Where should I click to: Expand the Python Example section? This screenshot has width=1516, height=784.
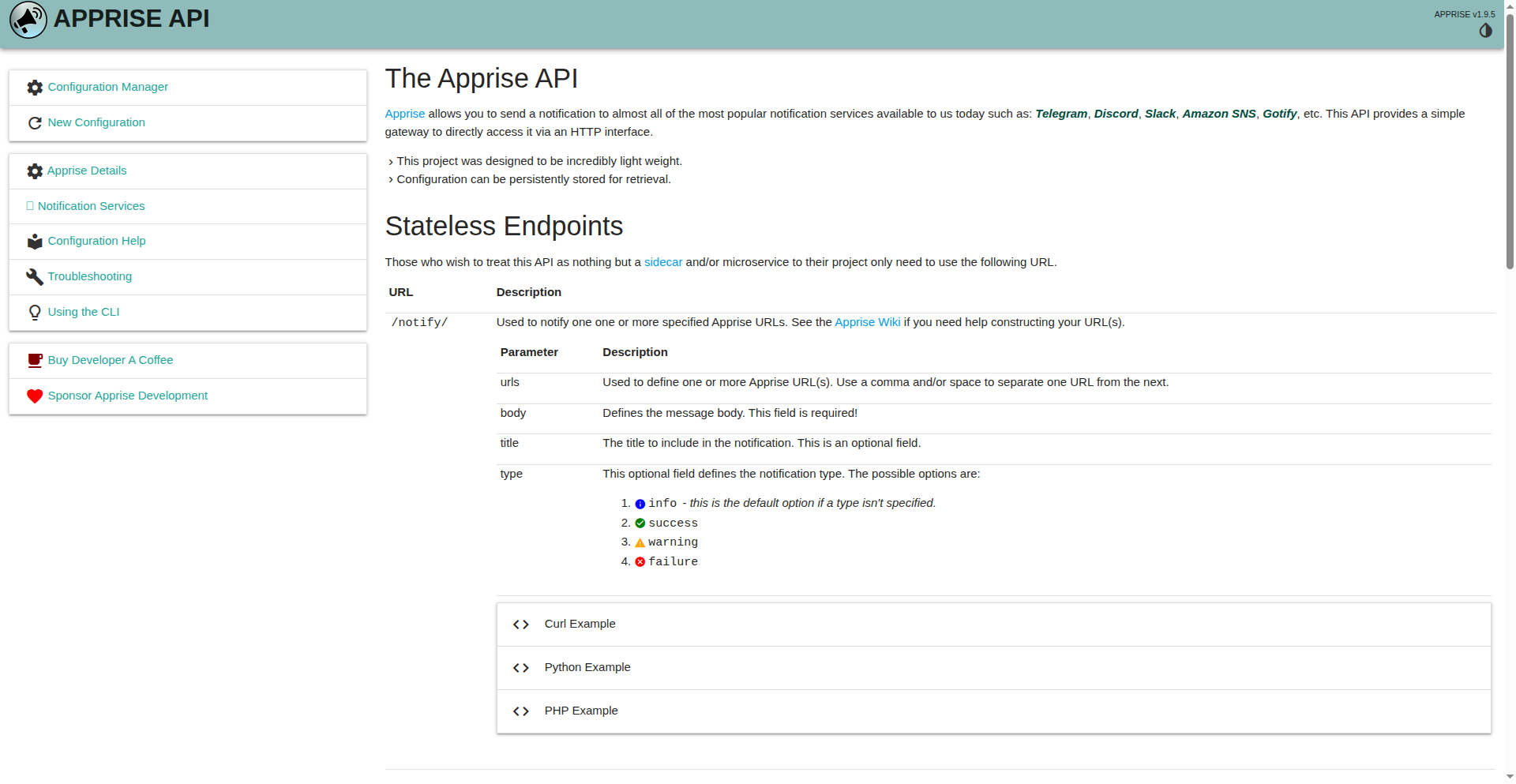click(x=587, y=667)
